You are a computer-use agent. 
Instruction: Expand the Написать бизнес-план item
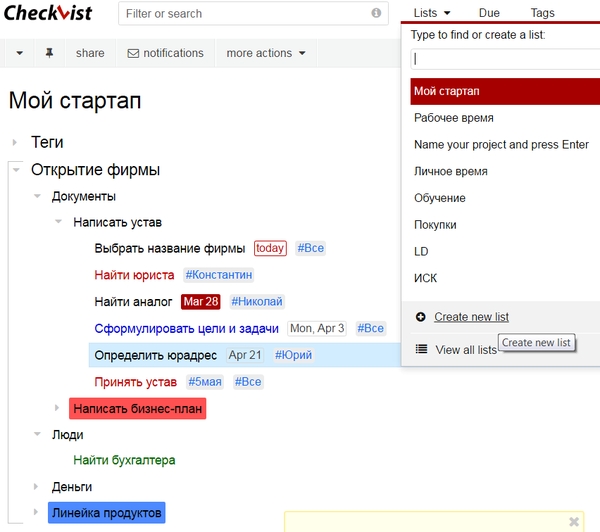[57, 408]
